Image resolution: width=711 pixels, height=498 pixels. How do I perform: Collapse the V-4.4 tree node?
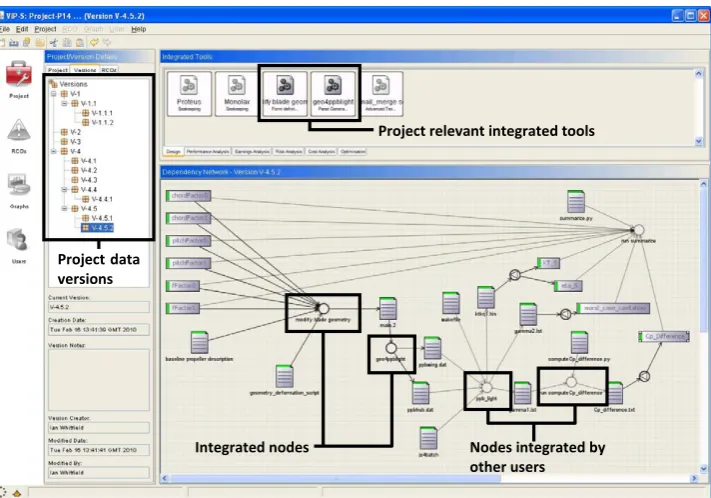click(64, 189)
